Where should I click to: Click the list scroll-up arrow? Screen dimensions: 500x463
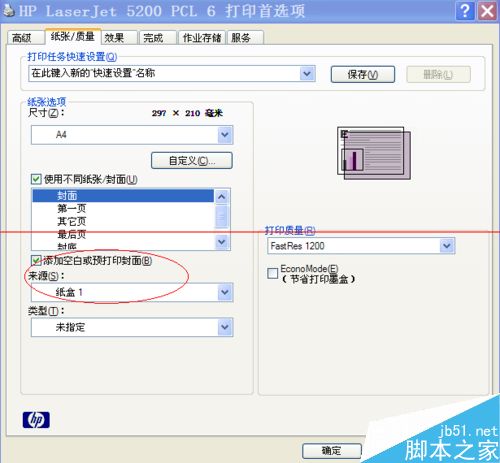(x=222, y=197)
